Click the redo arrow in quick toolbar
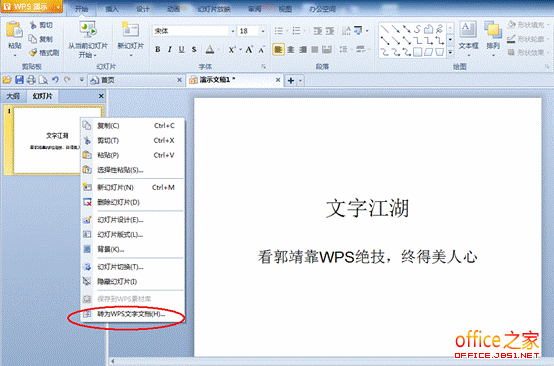This screenshot has width=554, height=366. [67, 80]
